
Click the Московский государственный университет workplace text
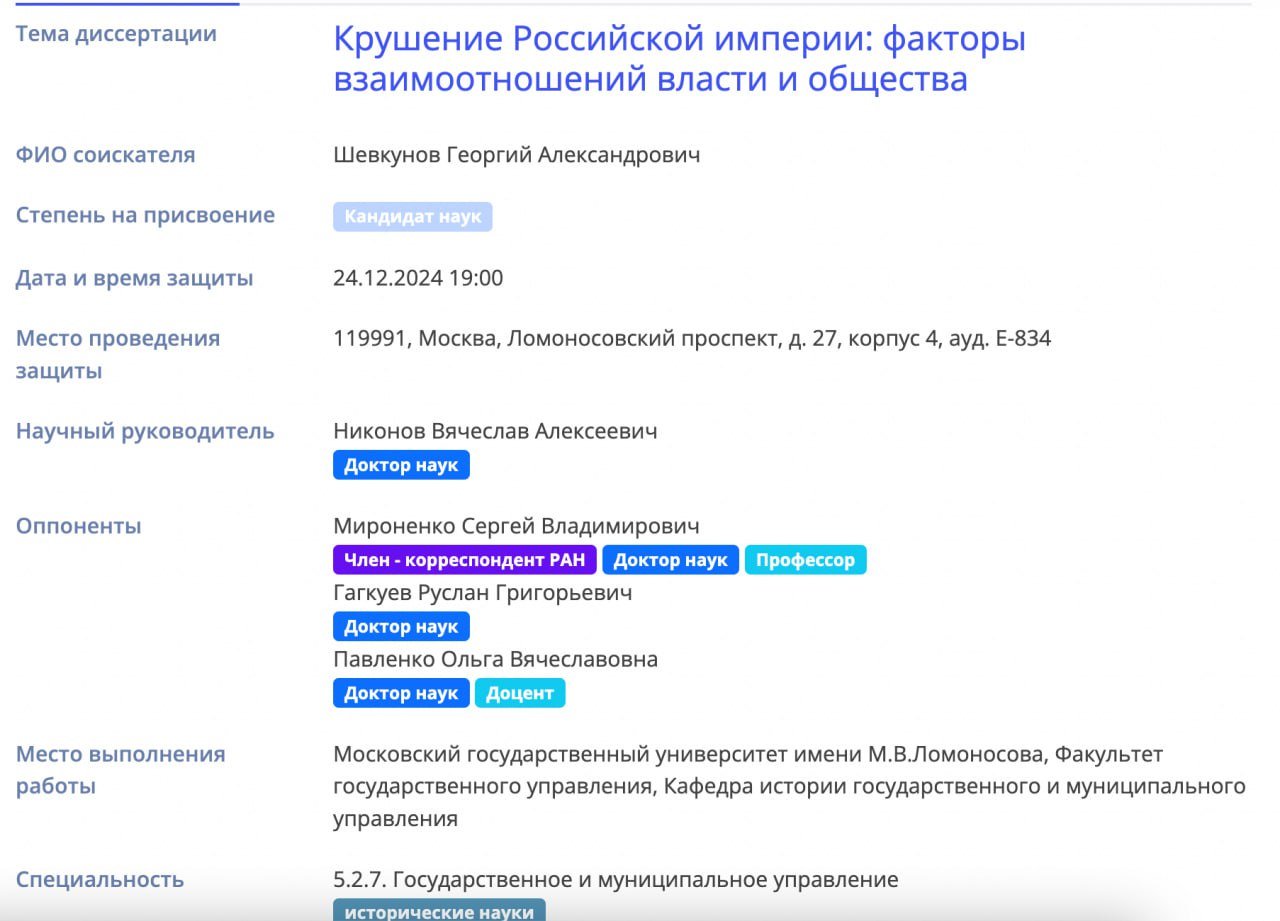click(789, 786)
